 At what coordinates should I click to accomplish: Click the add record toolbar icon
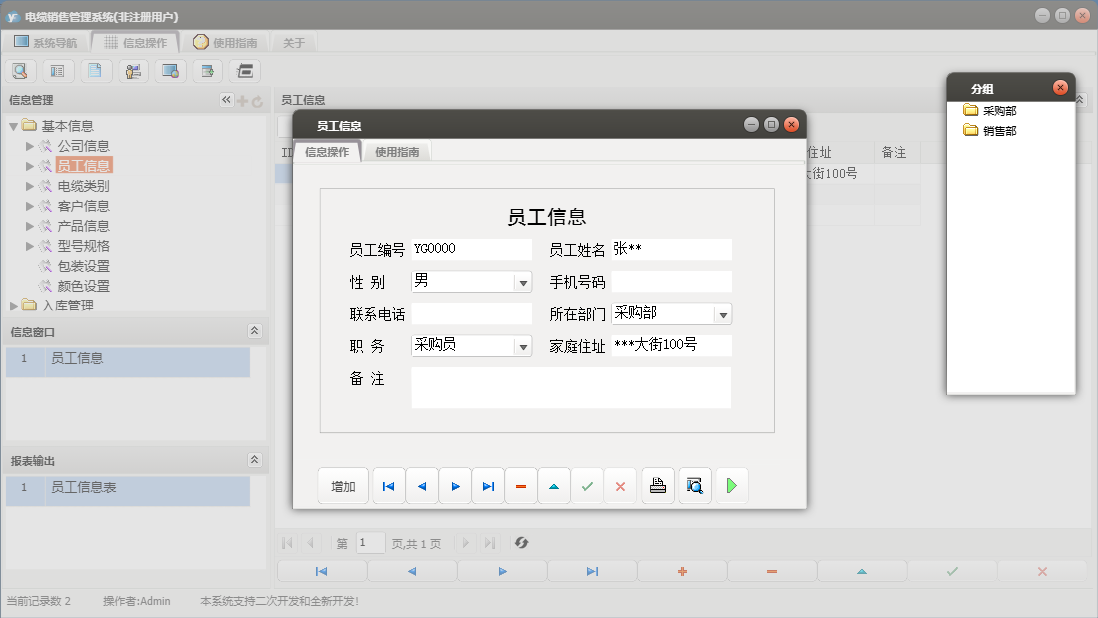point(206,70)
